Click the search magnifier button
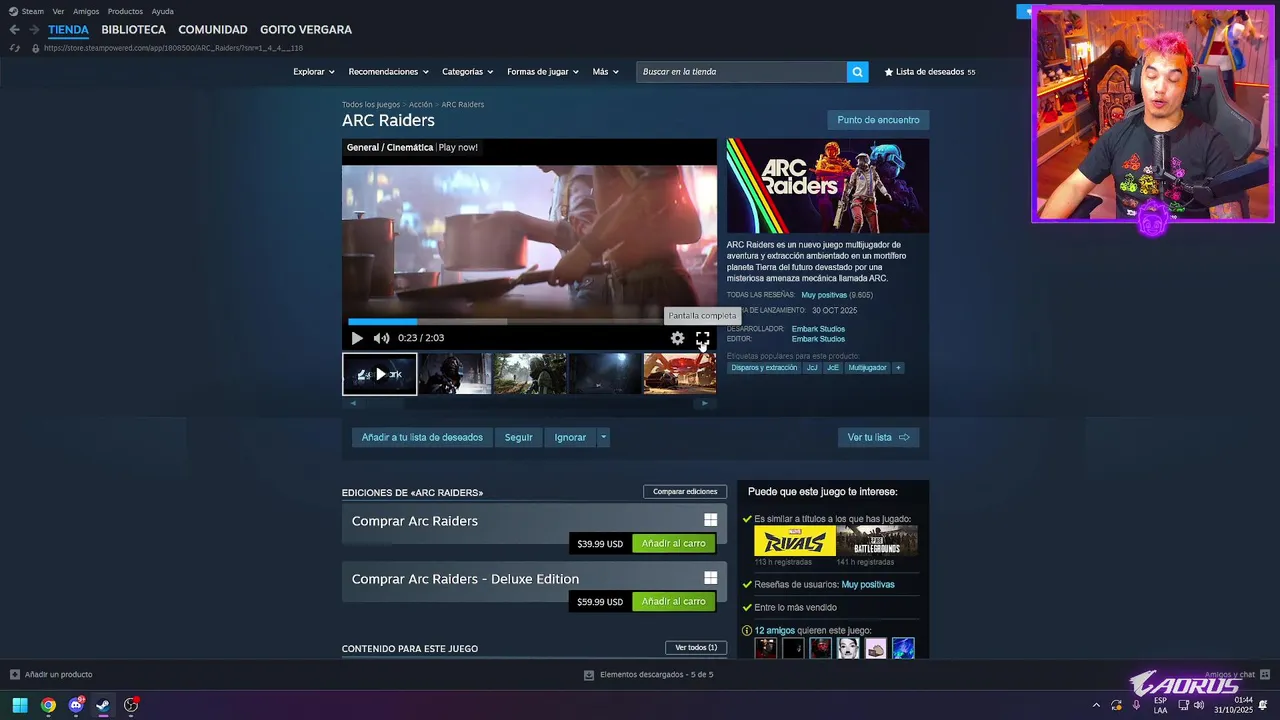This screenshot has width=1280, height=720. tap(857, 72)
